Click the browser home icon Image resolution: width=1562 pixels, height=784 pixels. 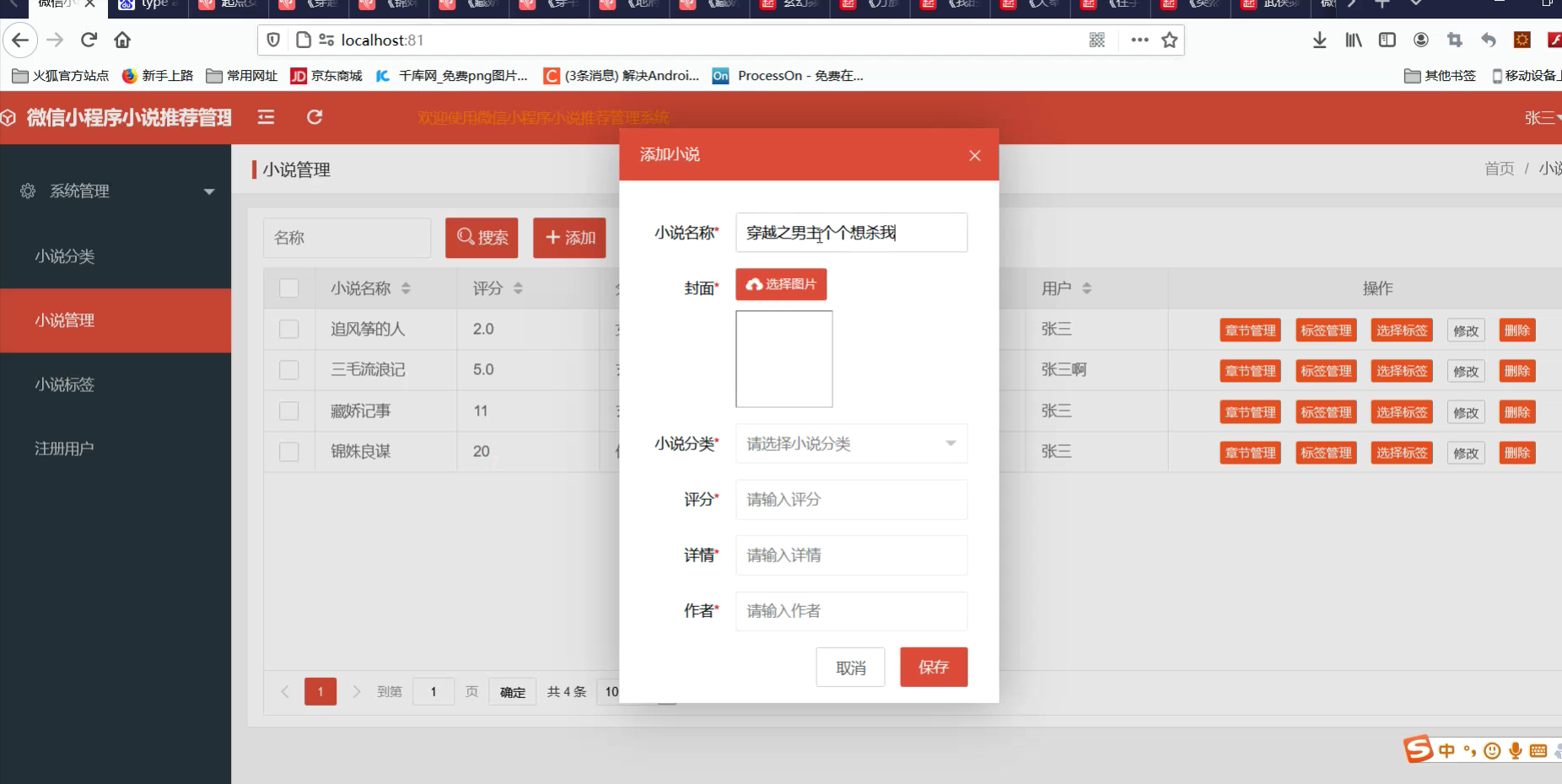tap(122, 40)
